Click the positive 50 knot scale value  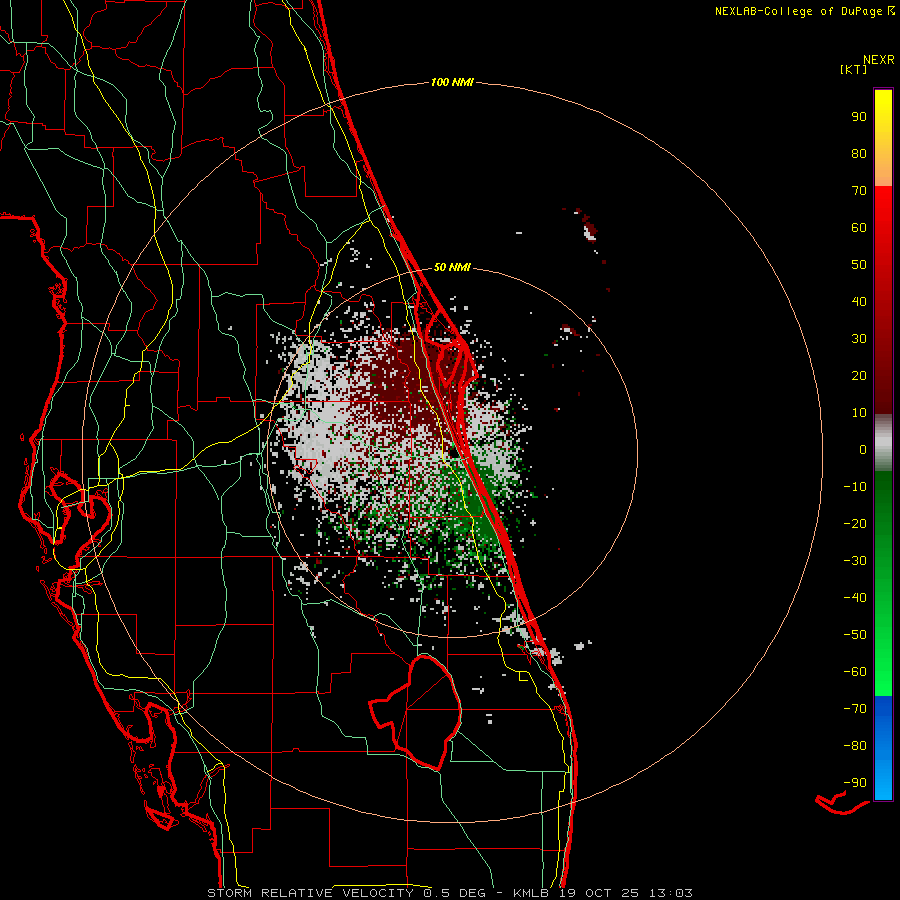pyautogui.click(x=859, y=265)
